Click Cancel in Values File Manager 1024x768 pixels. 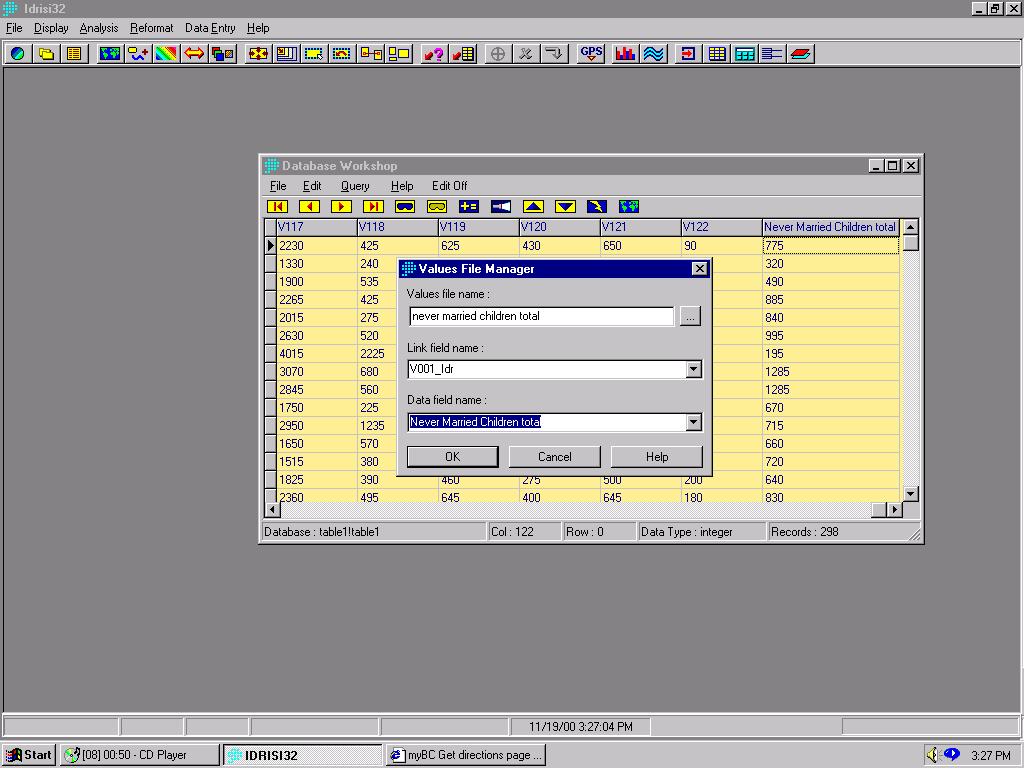(x=555, y=457)
